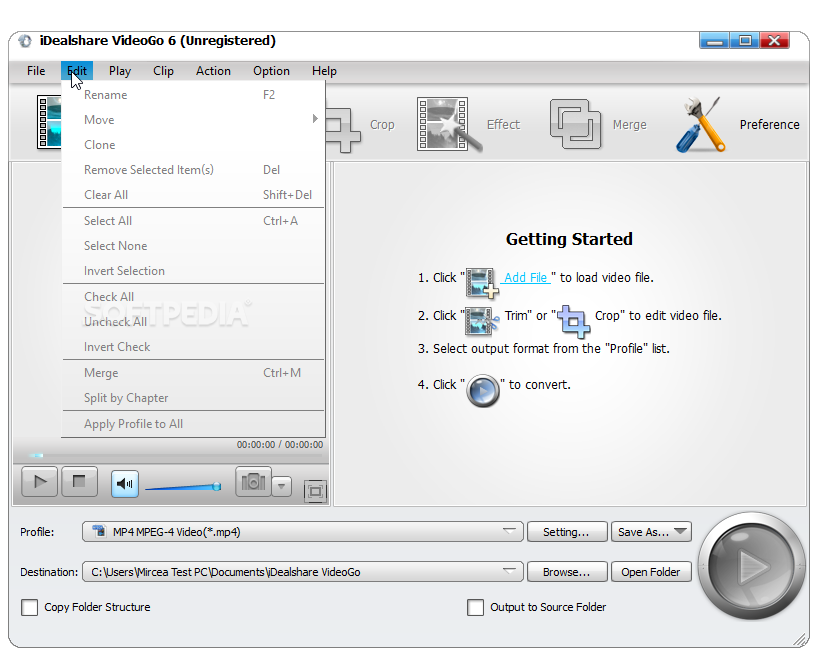Screen dimensions: 818x656
Task: Click MP4 file icon in Profile field
Action: pyautogui.click(x=99, y=531)
